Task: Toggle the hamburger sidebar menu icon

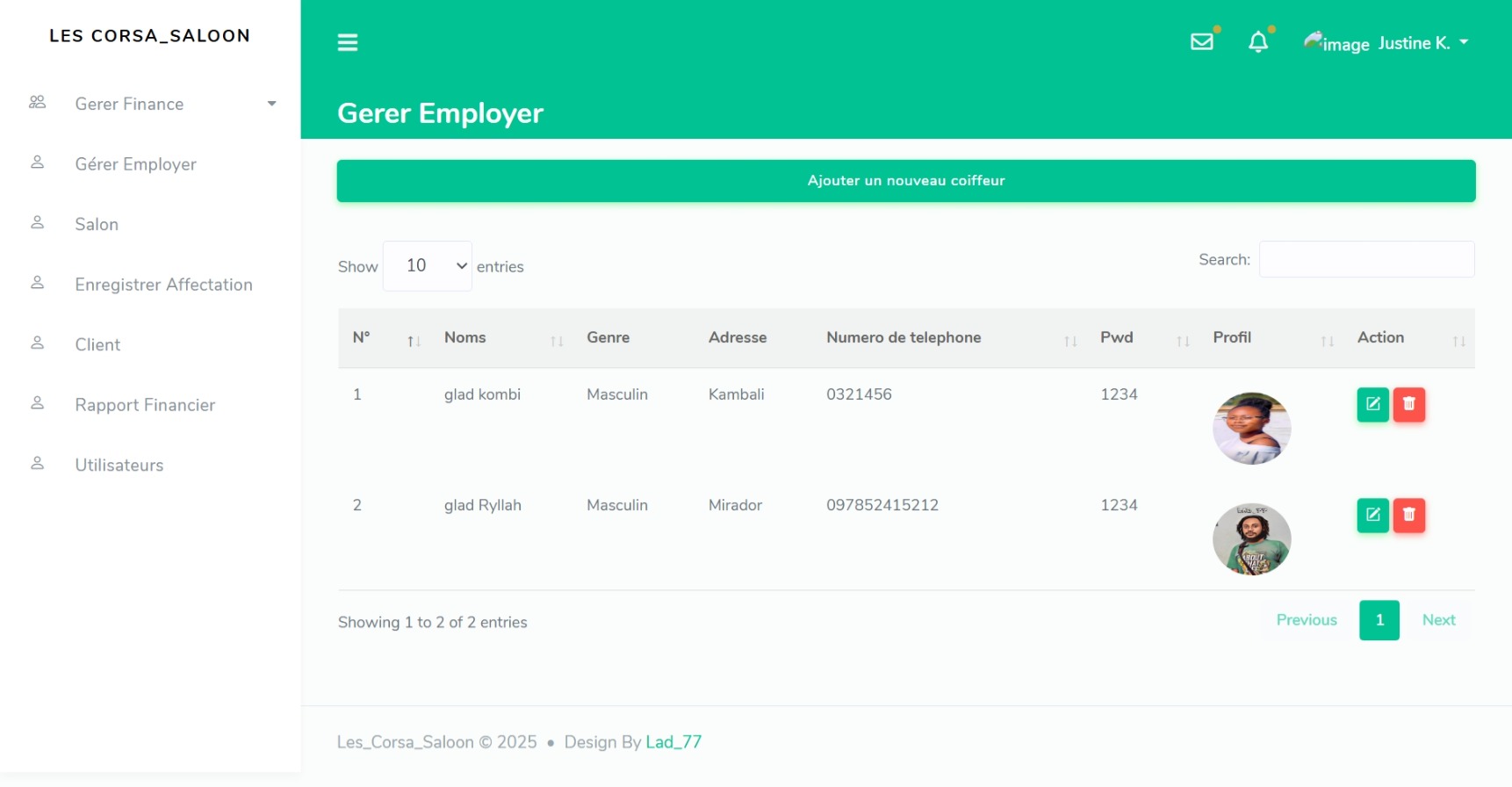Action: pyautogui.click(x=348, y=42)
